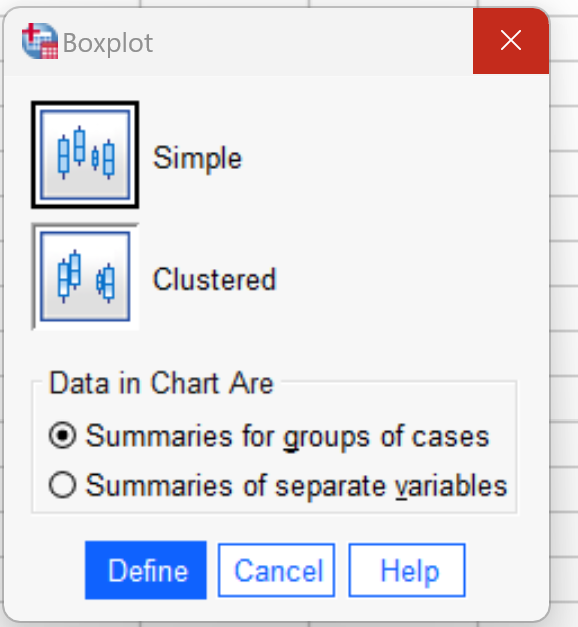
Task: Click the Boxplot title text
Action: (108, 42)
